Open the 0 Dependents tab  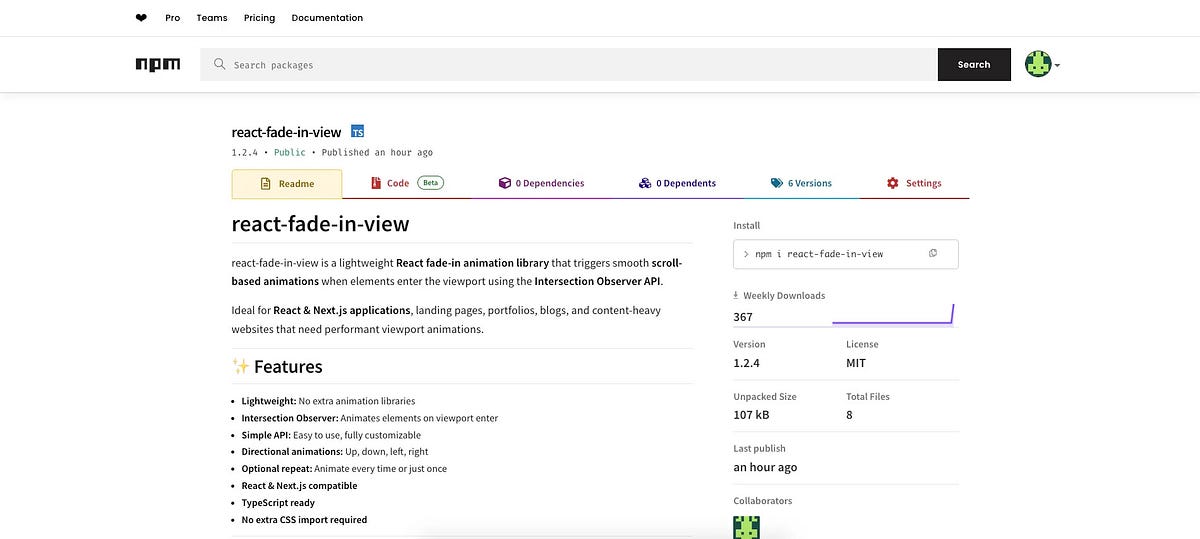point(677,183)
